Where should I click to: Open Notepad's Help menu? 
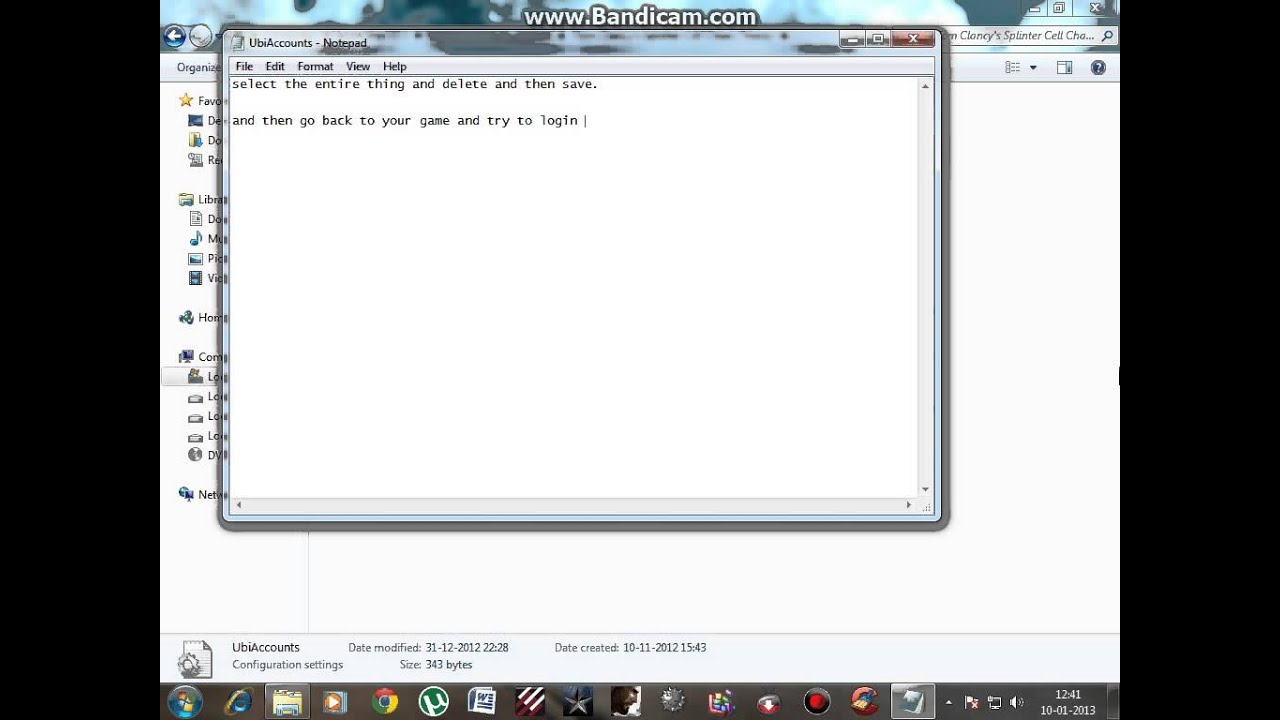[x=395, y=66]
